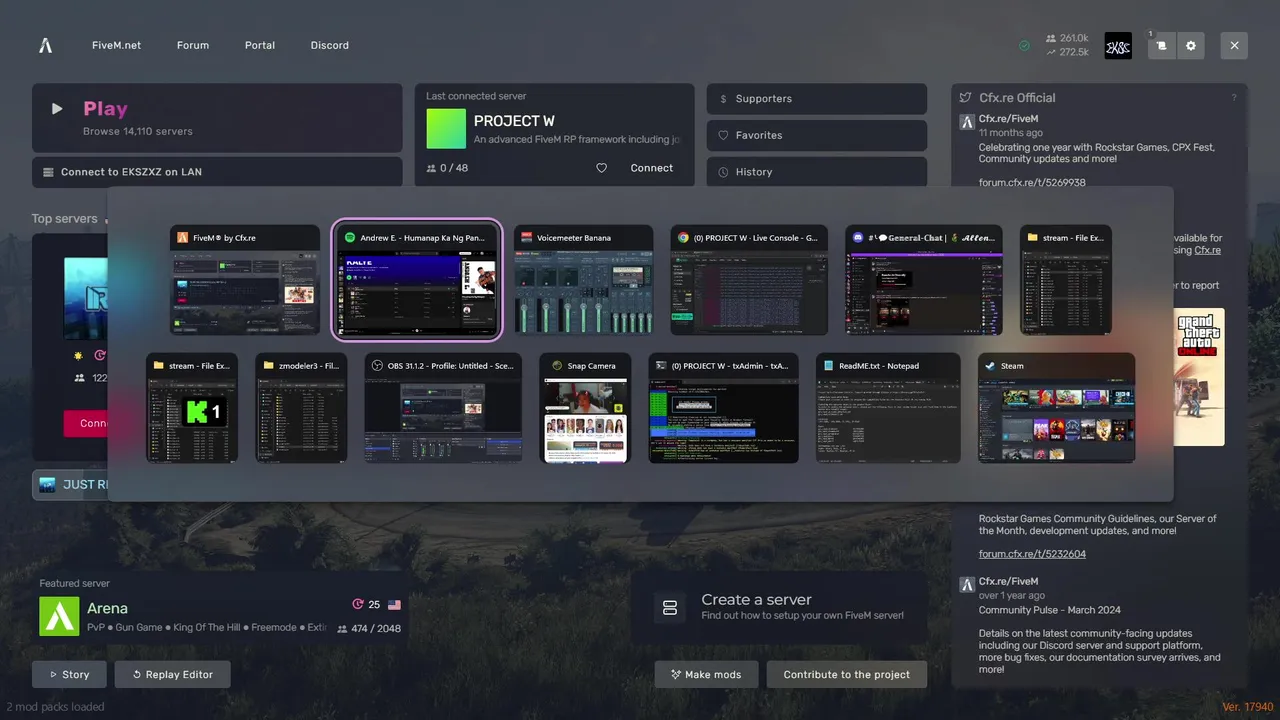The height and width of the screenshot is (720, 1280).
Task: Click the Cfx.re Official help question mark
Action: (x=1234, y=98)
